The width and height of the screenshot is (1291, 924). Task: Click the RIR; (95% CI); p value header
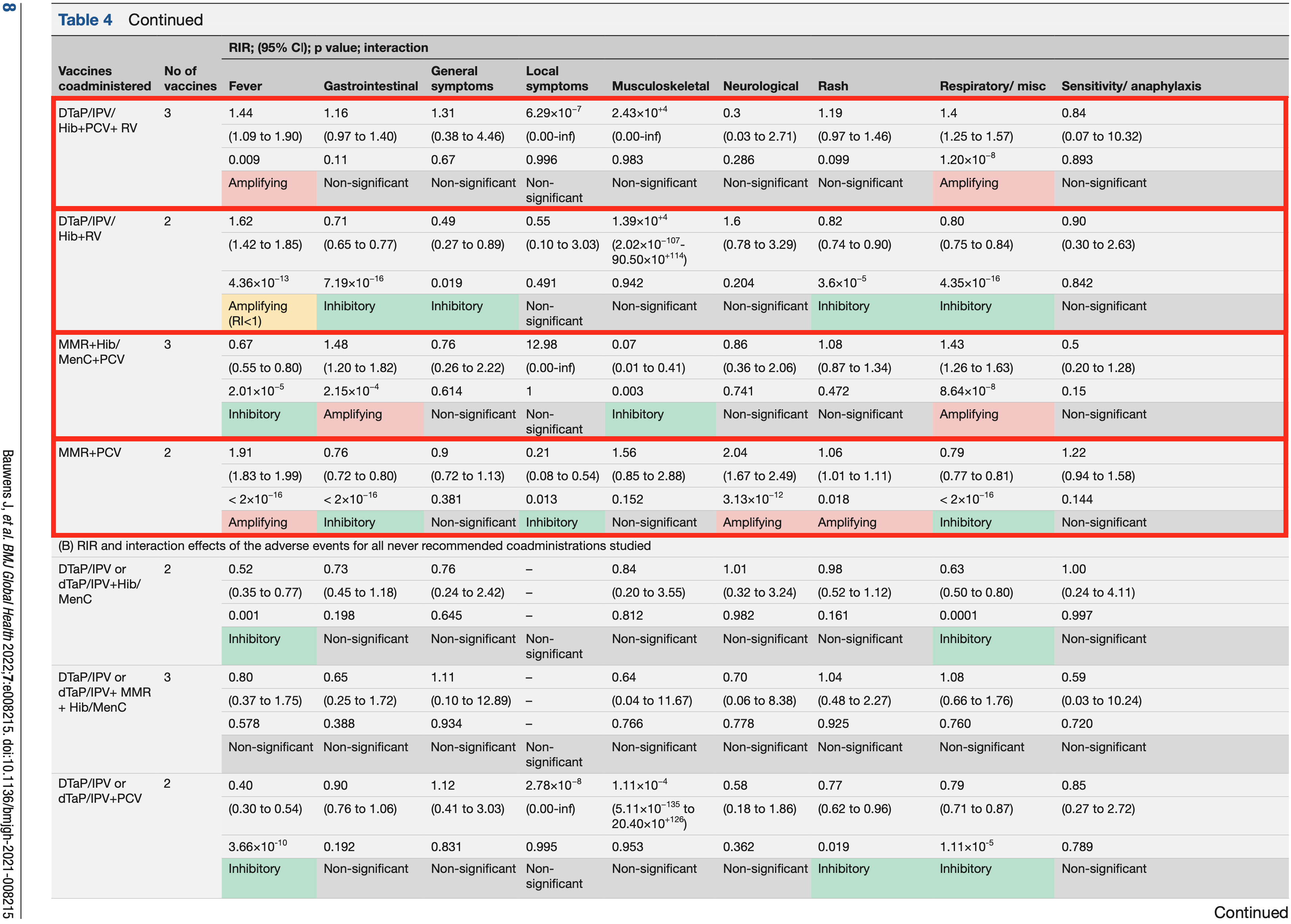pyautogui.click(x=328, y=48)
